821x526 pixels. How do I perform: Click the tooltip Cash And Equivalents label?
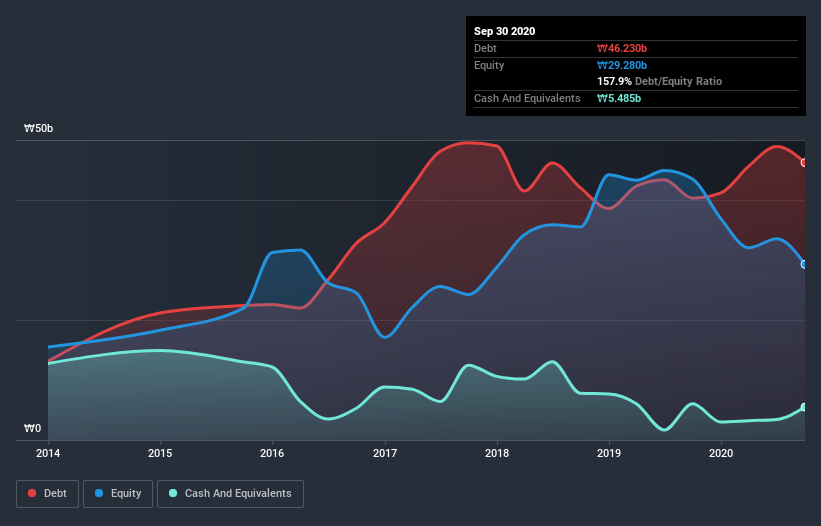[x=527, y=98]
